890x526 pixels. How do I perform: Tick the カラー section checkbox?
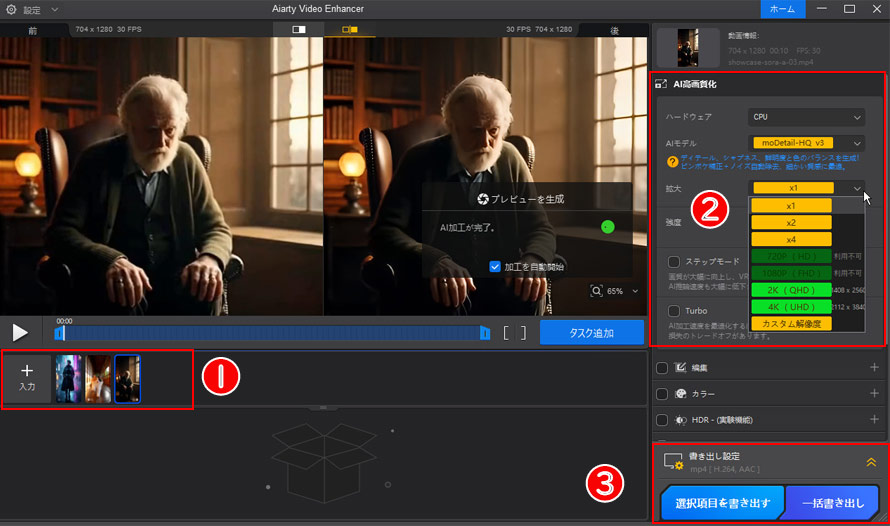coord(662,394)
